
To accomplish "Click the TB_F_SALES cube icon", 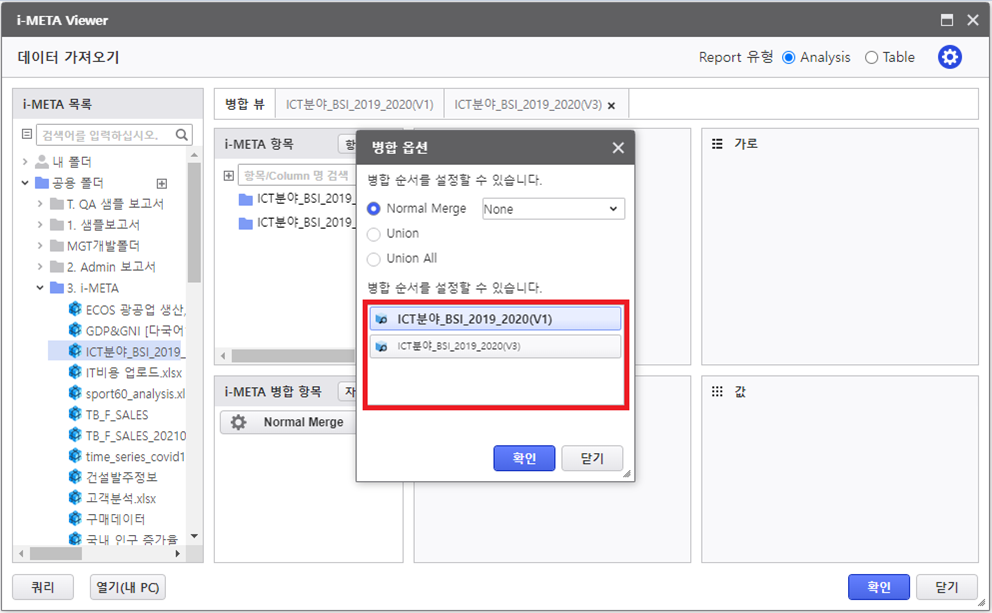I will click(74, 414).
